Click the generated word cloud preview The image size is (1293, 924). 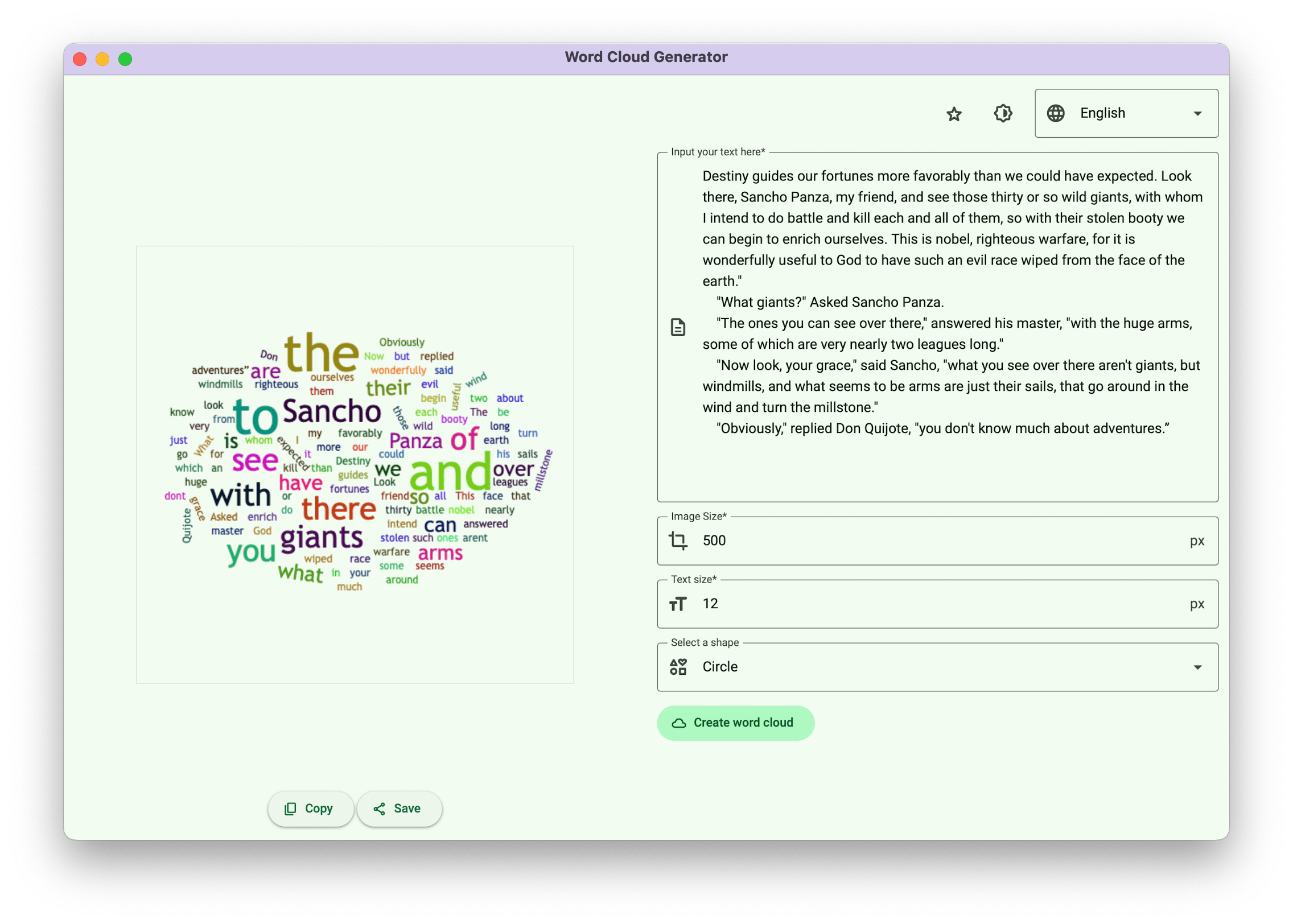click(355, 464)
